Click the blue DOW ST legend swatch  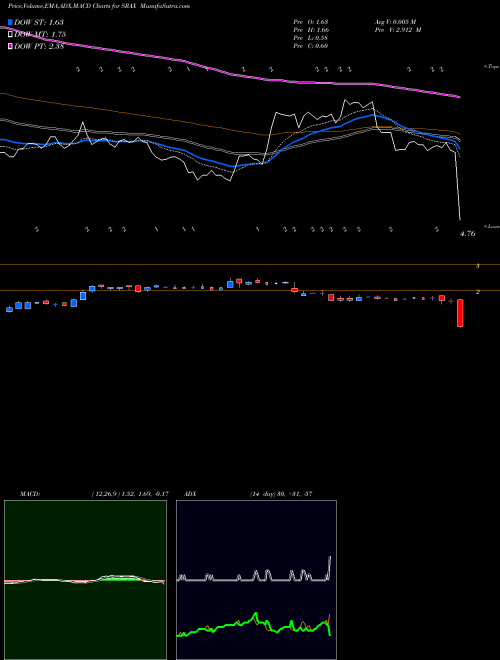[11, 22]
